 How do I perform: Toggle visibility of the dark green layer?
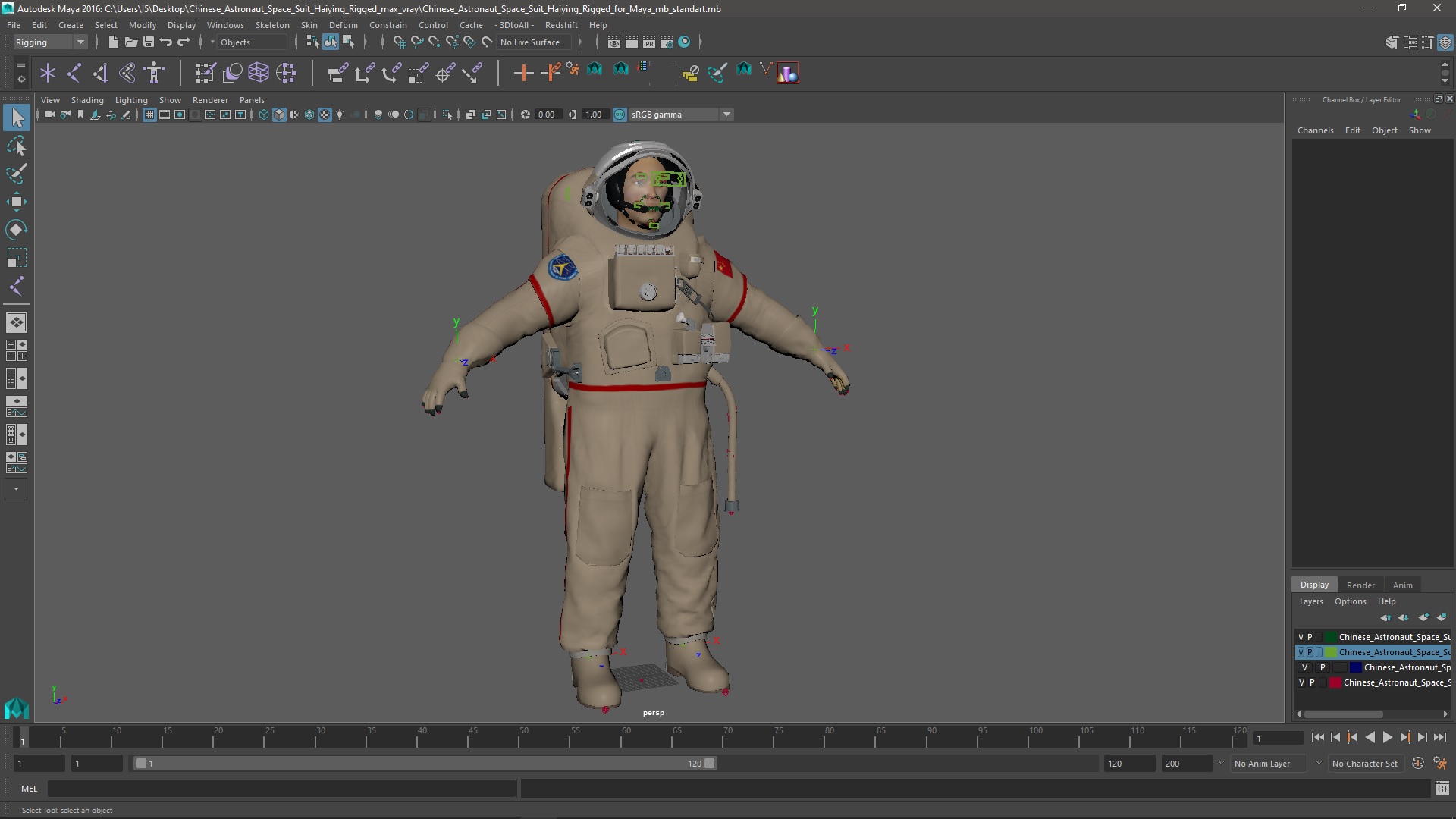[1301, 637]
